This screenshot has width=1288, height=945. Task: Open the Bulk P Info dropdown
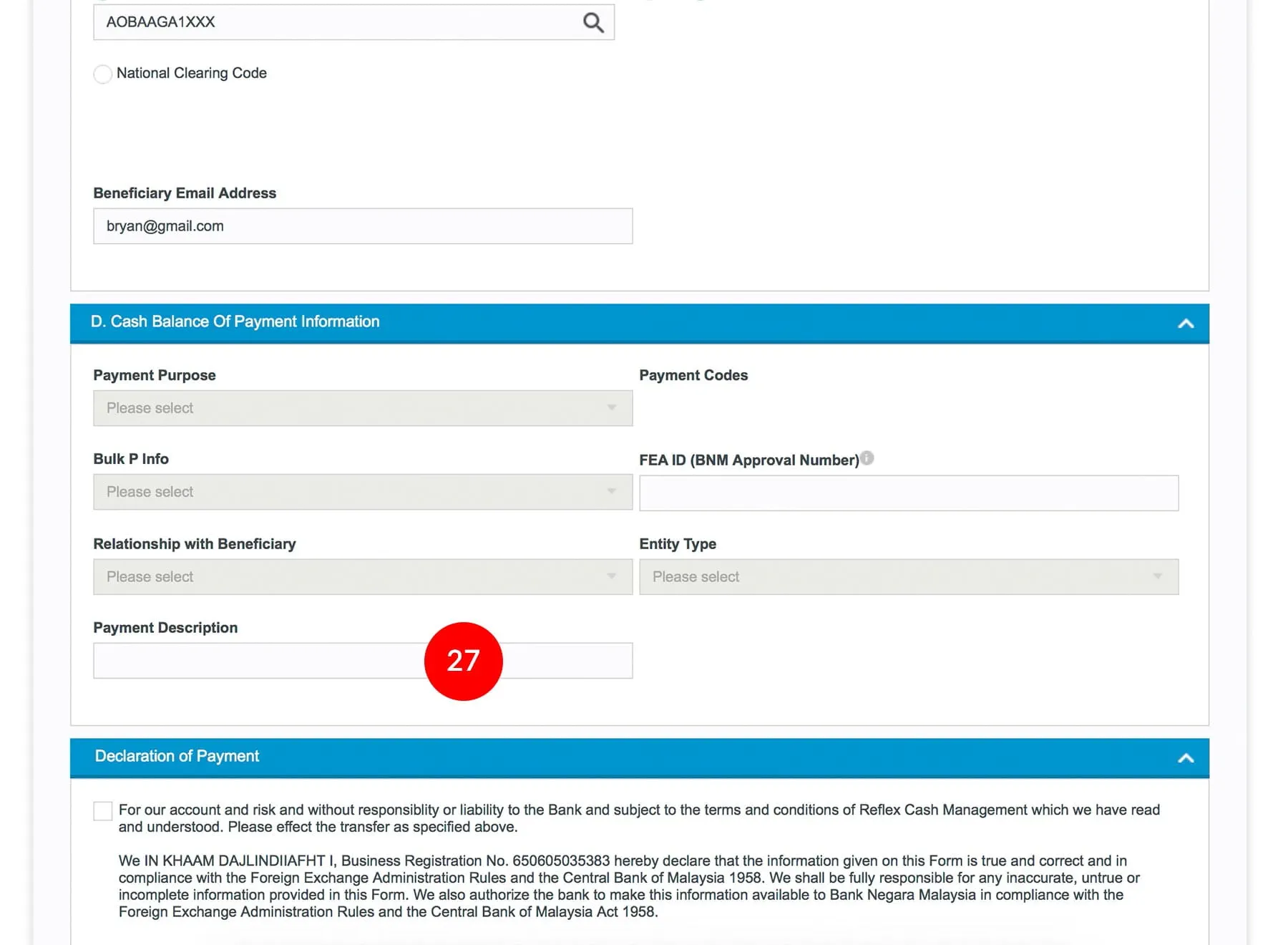[362, 492]
